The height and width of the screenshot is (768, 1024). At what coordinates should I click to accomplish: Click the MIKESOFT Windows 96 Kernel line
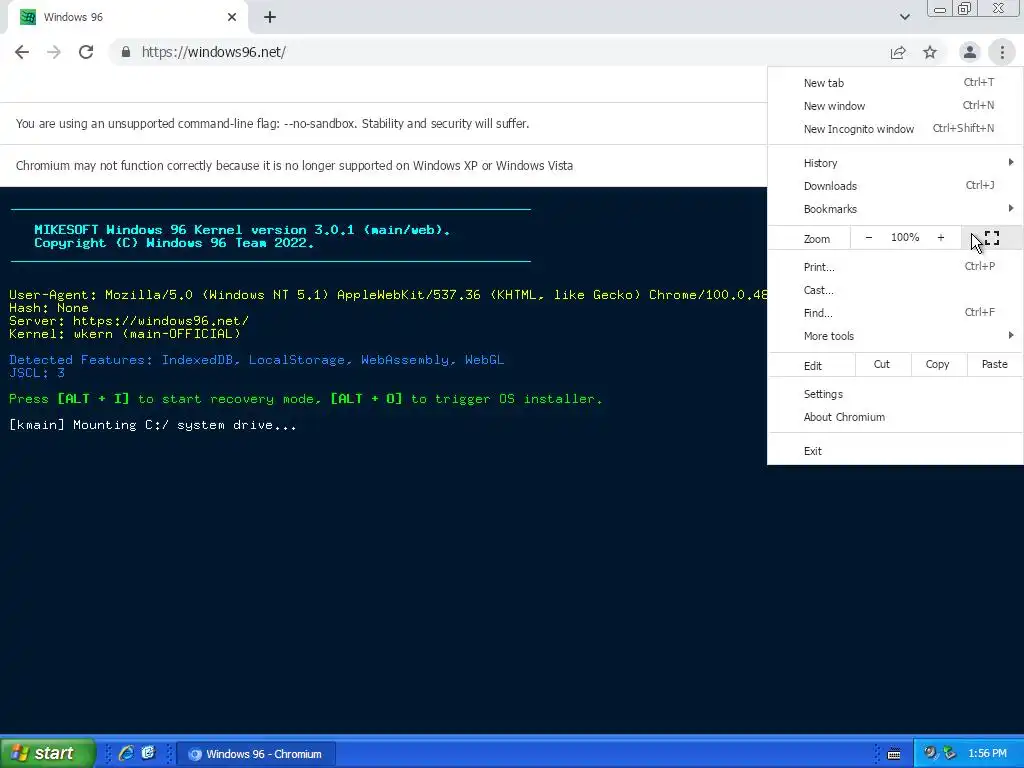(242, 230)
